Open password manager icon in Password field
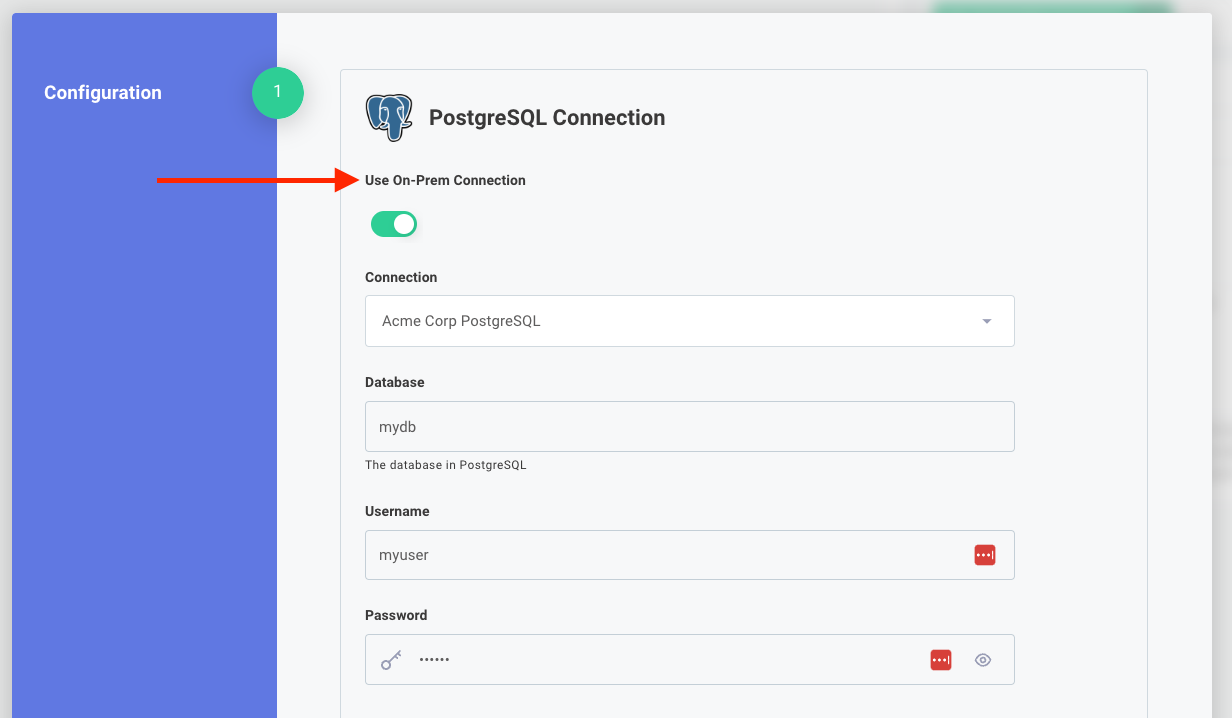 (941, 660)
